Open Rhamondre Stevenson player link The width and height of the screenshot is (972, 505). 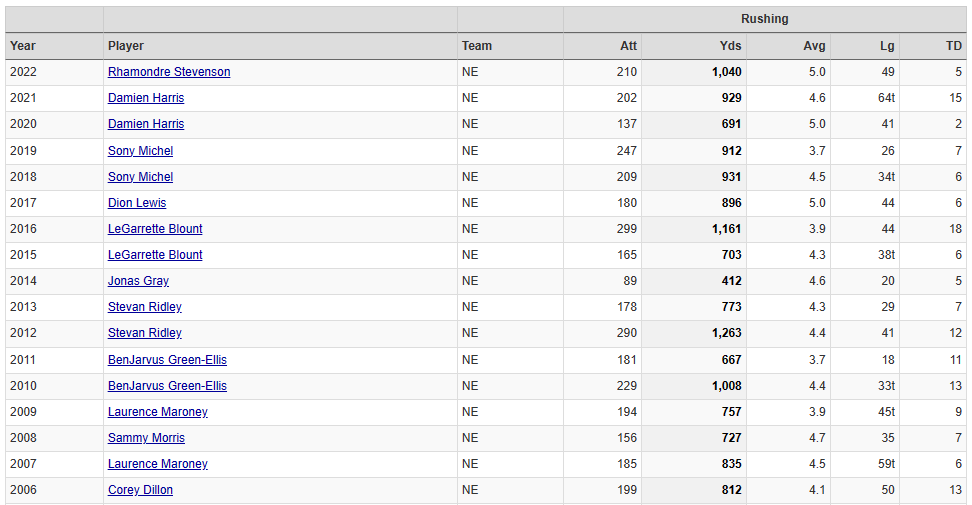(169, 72)
